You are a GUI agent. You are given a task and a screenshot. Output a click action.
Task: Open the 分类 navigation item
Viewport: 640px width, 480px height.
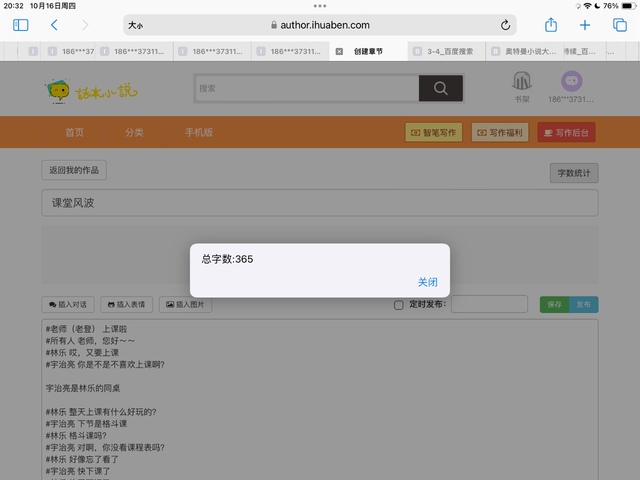134,133
